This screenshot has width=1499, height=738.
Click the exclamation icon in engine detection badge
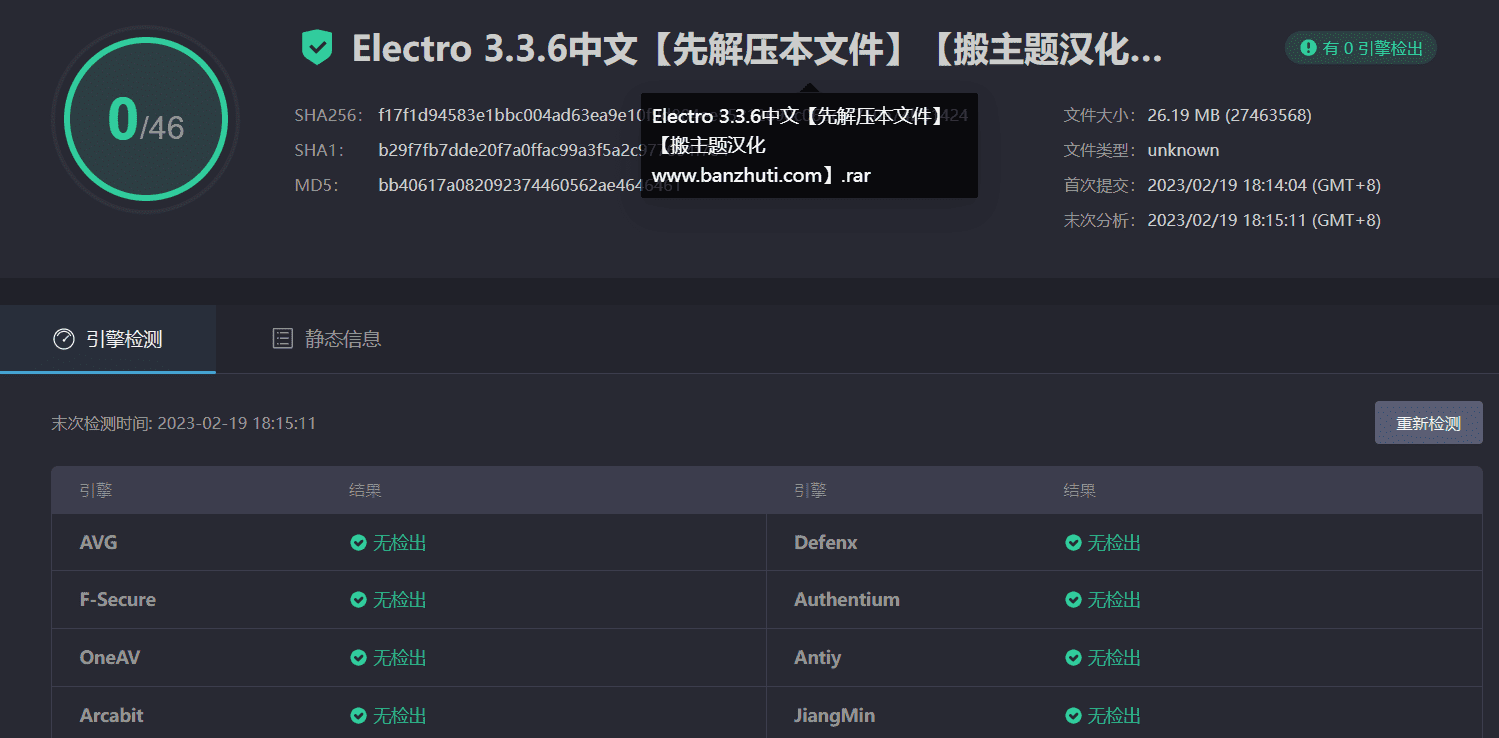tap(1308, 48)
